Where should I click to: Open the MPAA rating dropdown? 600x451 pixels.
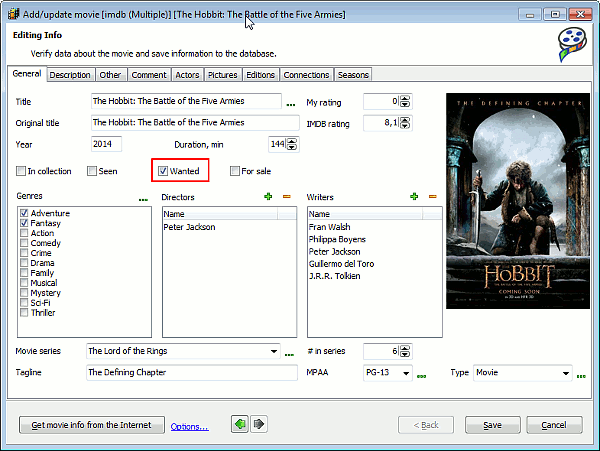click(x=406, y=373)
